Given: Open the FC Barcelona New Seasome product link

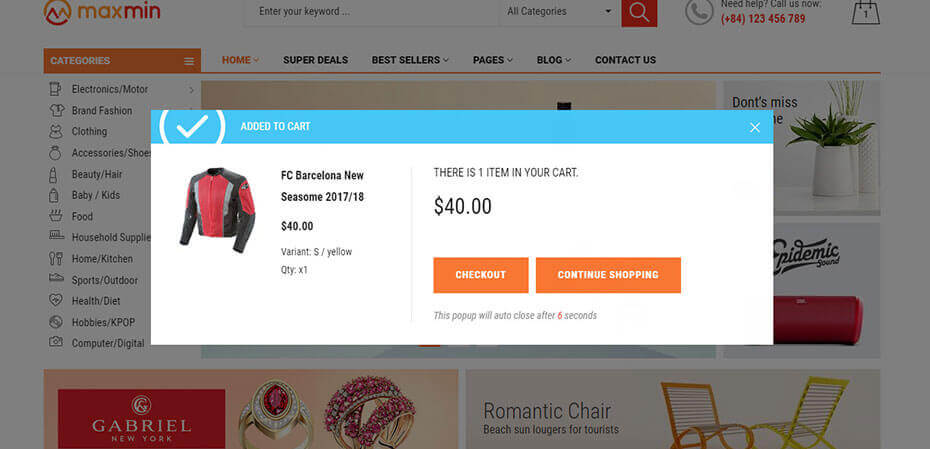Looking at the screenshot, I should (322, 186).
